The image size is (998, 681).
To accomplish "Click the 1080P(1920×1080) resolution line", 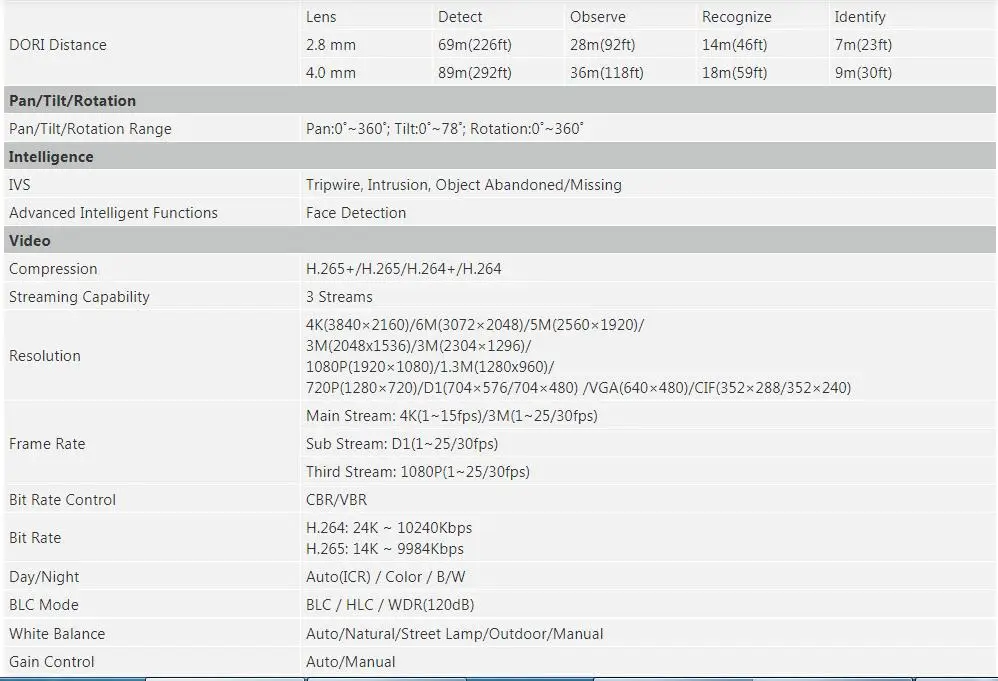I will [430, 367].
